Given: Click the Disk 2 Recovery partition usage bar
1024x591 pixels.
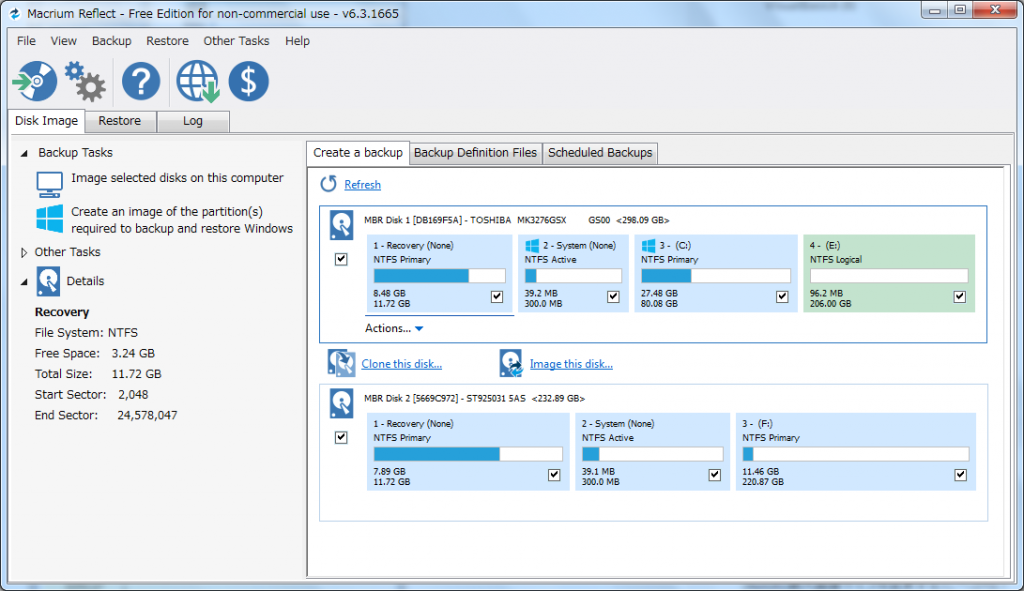Looking at the screenshot, I should point(468,454).
